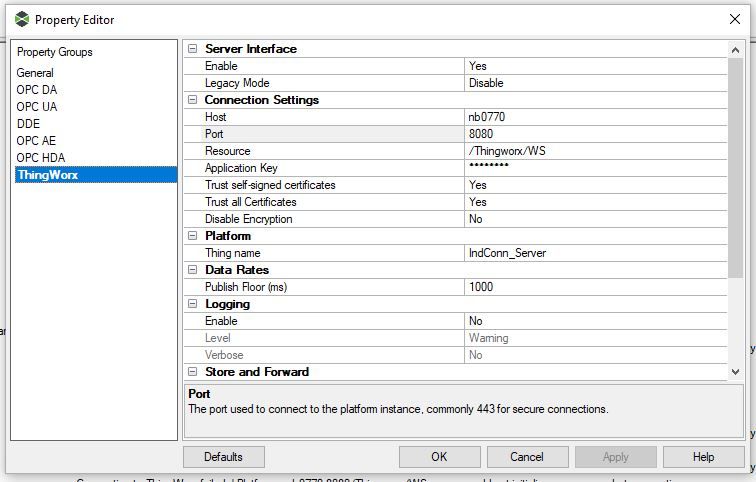Select the Legacy Mode label
Image resolution: width=756 pixels, height=482 pixels.
click(x=237, y=83)
